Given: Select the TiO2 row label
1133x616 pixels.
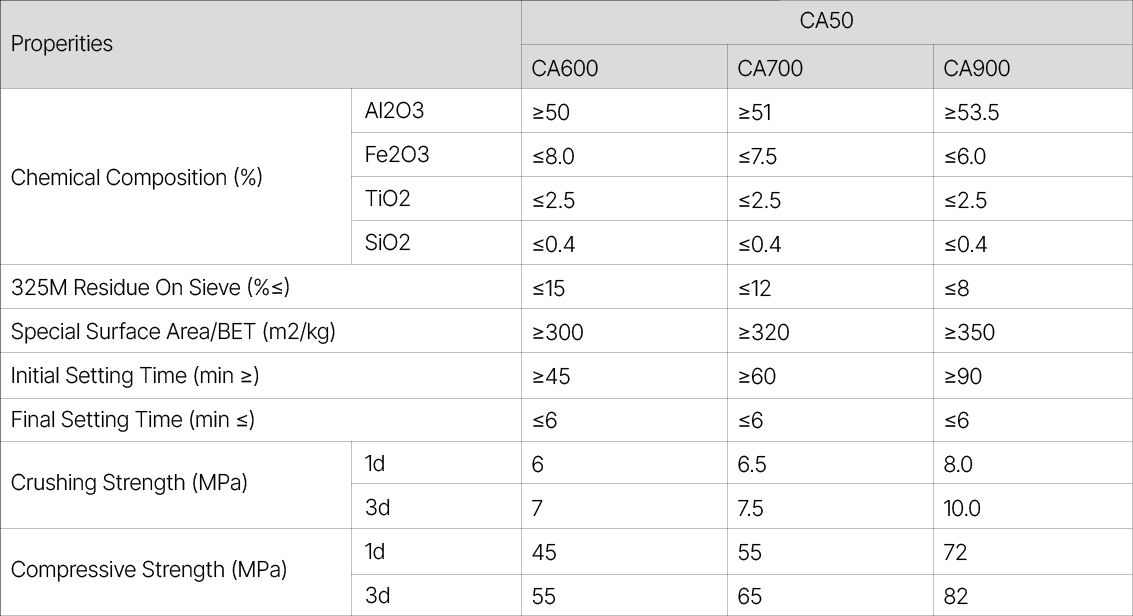Looking at the screenshot, I should tap(388, 199).
